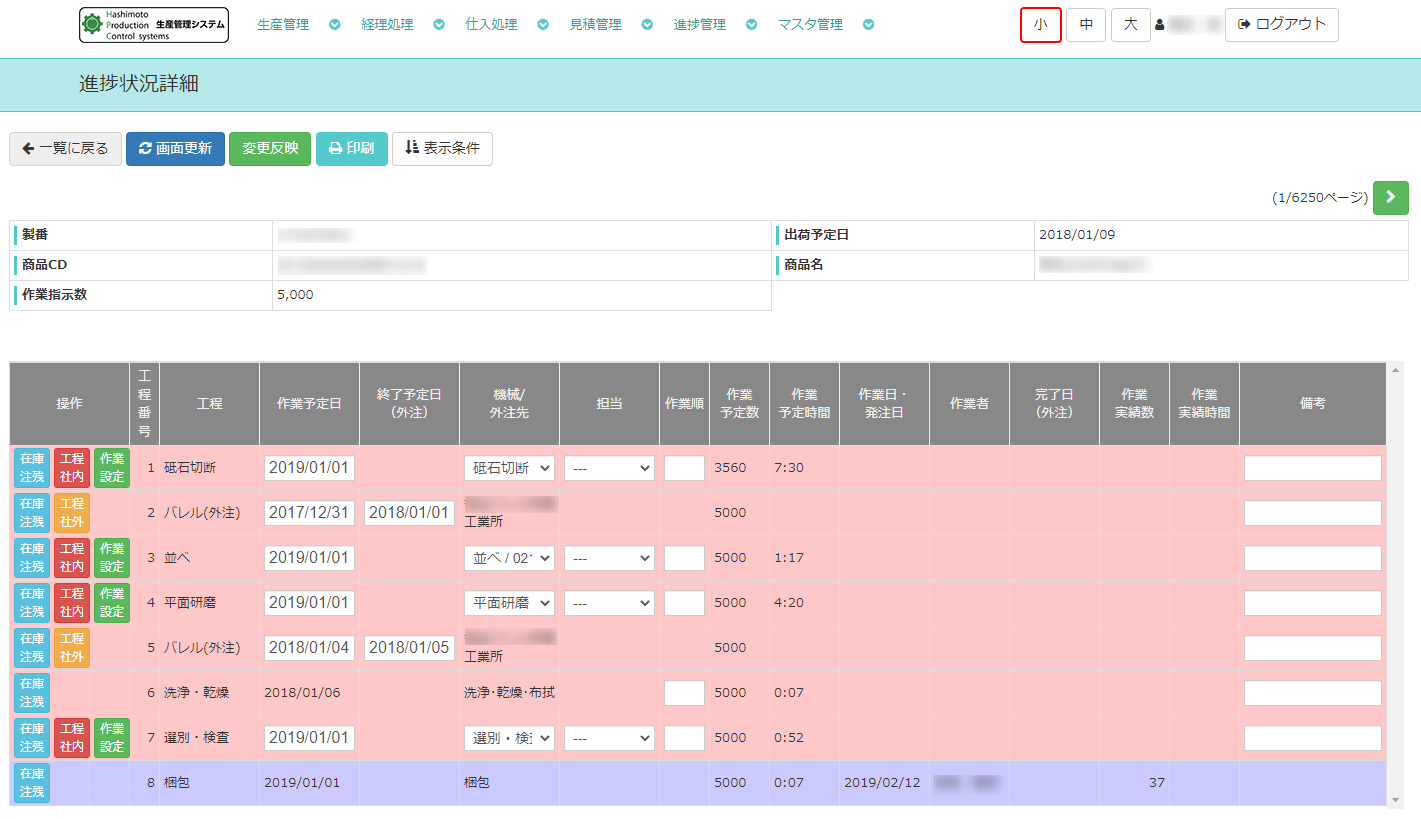Screen dimensions: 1421x819
Task: Go to the next page with the green arrow
Action: [1390, 198]
